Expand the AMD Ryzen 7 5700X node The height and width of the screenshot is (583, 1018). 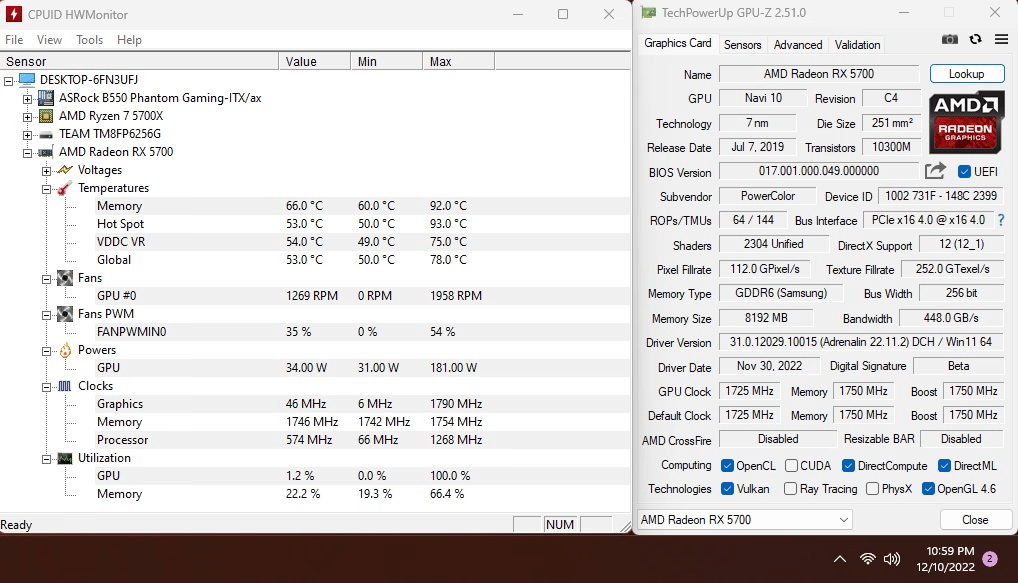tap(27, 118)
